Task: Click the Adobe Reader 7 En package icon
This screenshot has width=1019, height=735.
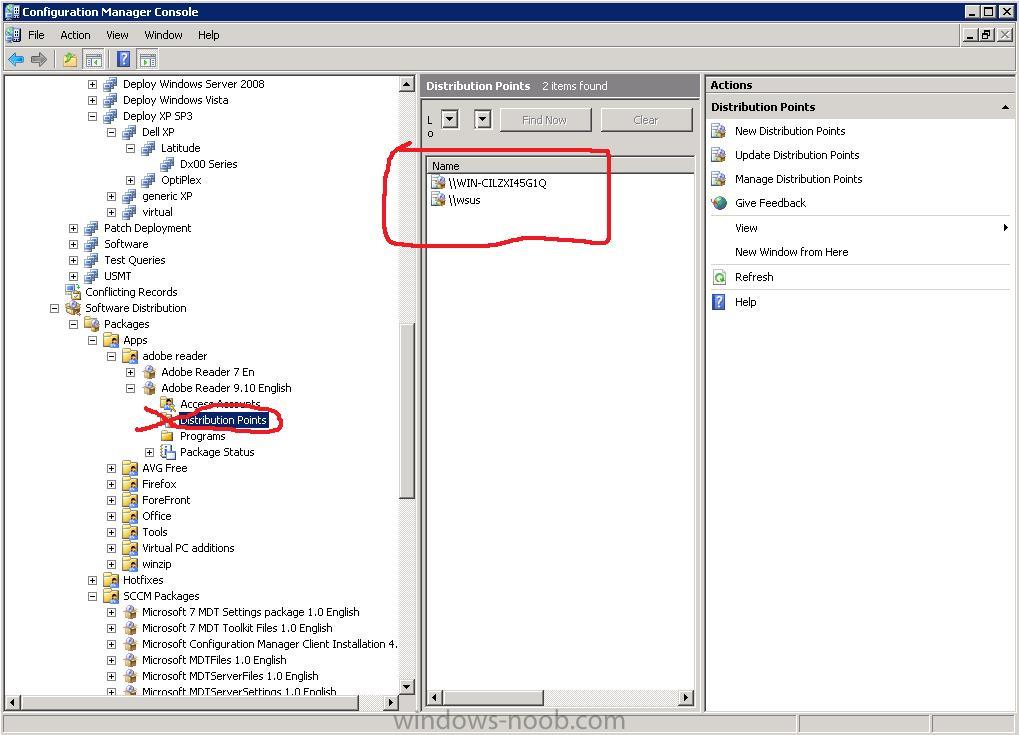Action: pos(149,372)
